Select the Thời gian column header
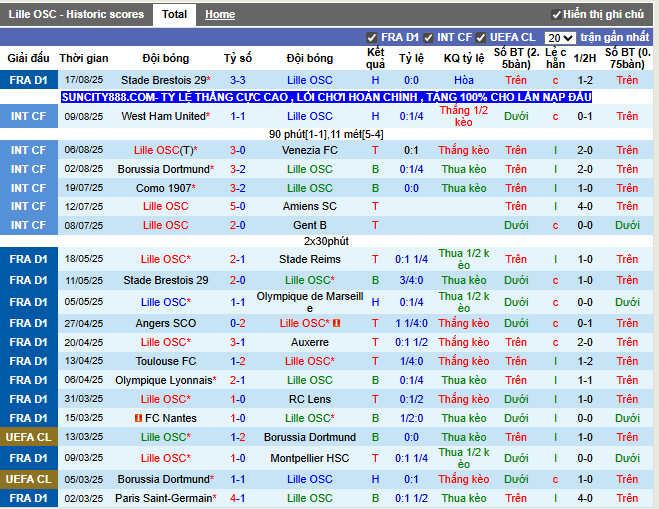This screenshot has height=509, width=659. tap(84, 58)
